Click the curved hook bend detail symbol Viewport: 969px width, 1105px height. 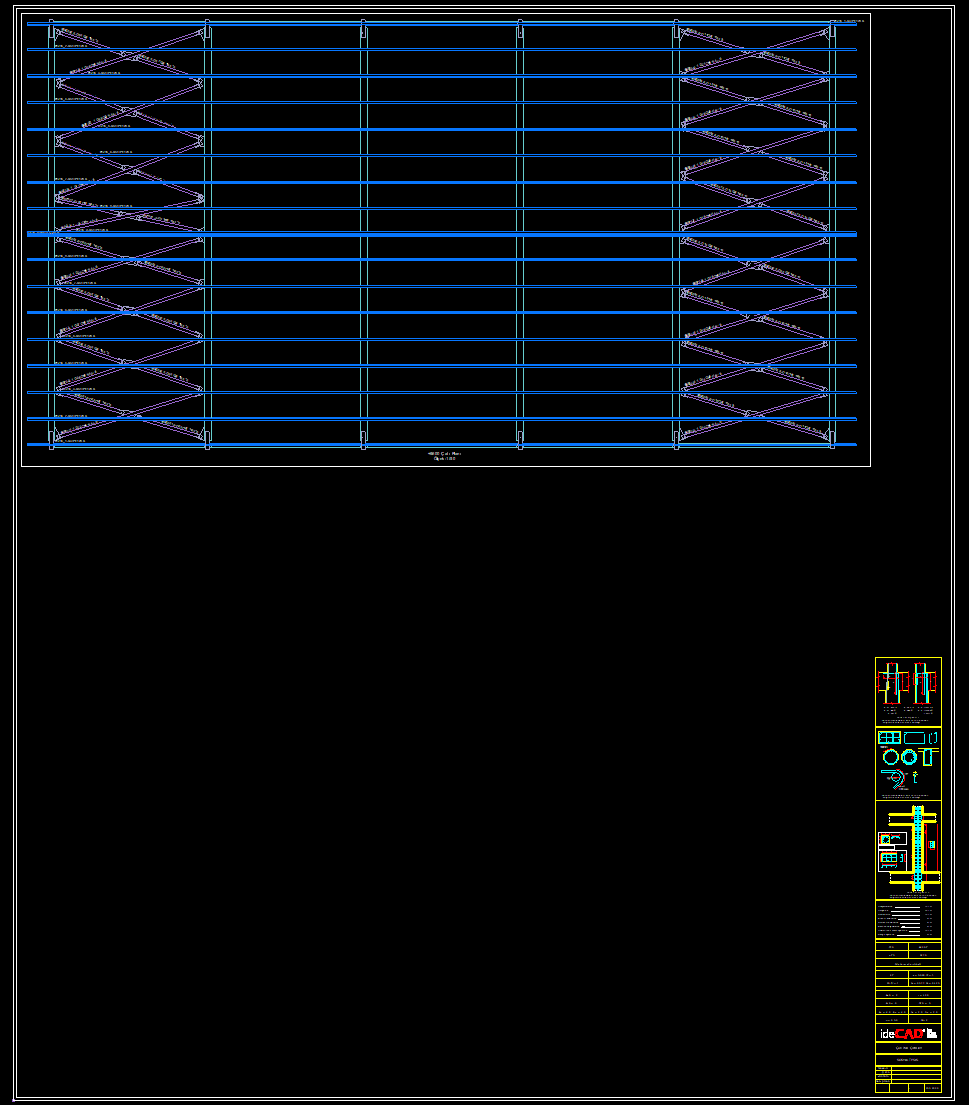(x=894, y=778)
